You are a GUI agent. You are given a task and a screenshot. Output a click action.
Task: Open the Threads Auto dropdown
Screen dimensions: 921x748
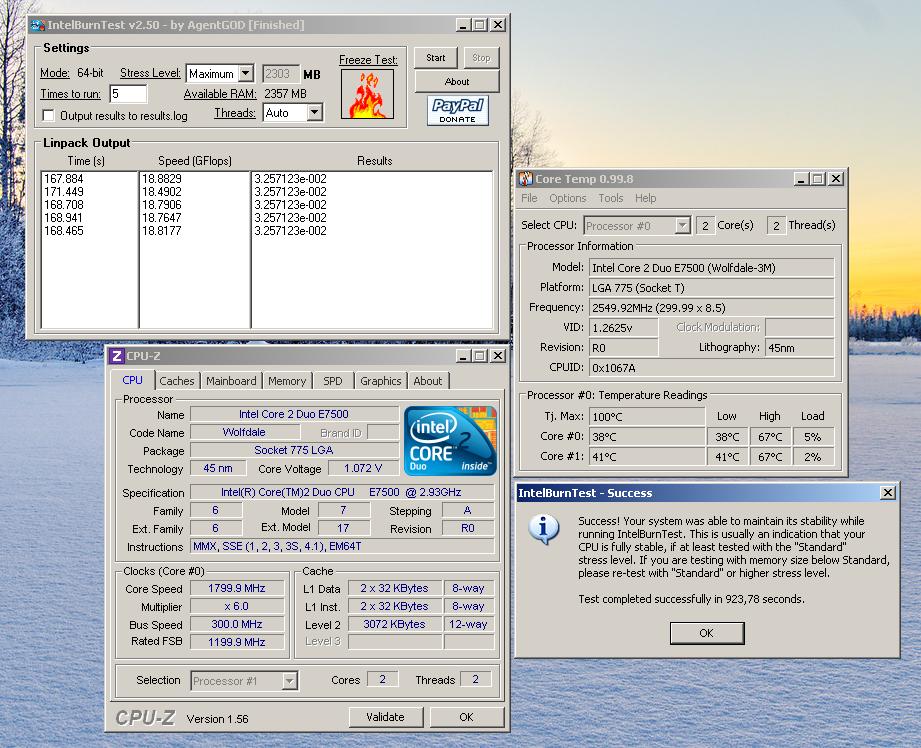click(315, 112)
